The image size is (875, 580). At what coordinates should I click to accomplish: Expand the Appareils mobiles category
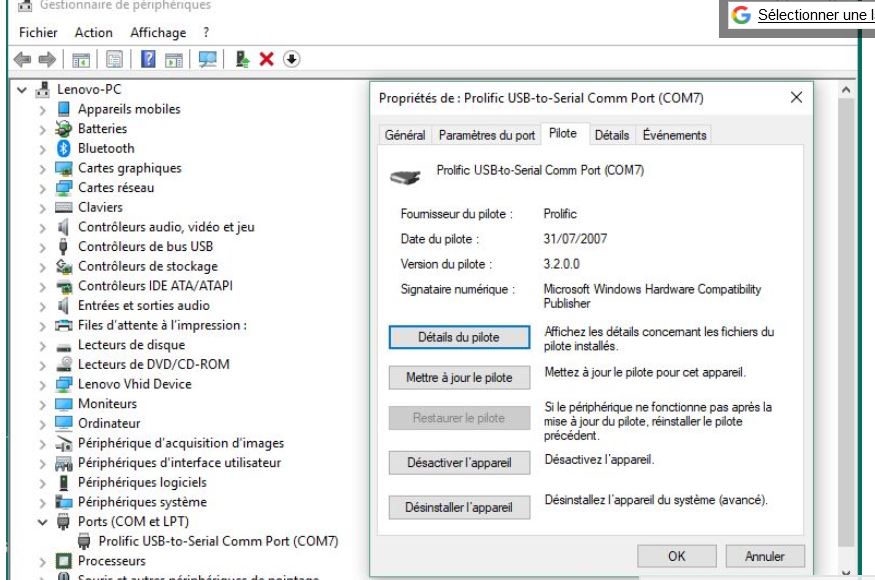point(42,109)
